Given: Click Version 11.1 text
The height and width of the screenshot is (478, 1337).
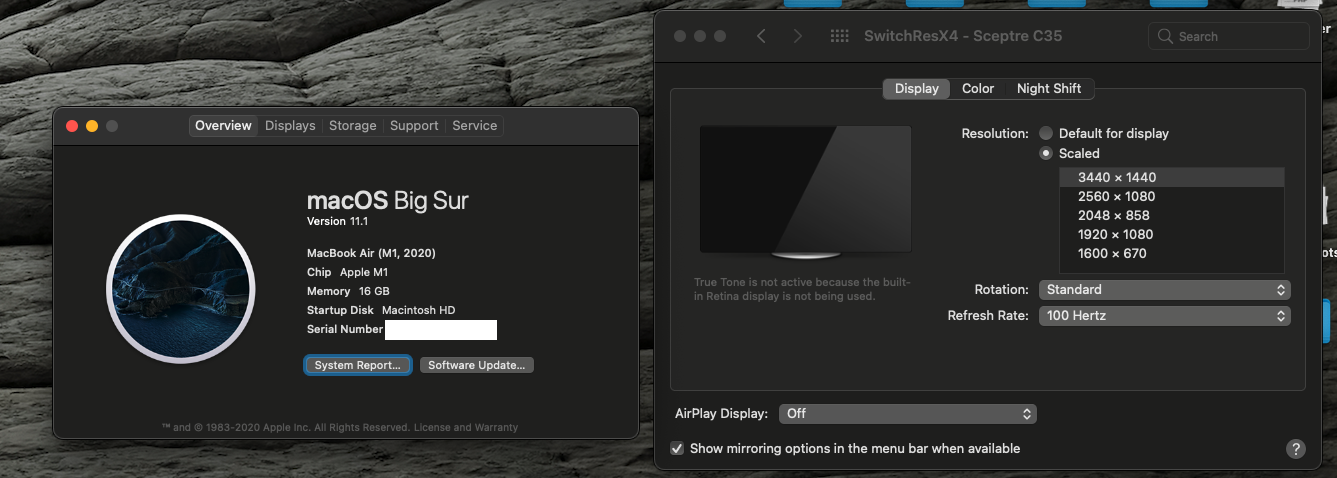Looking at the screenshot, I should click(x=337, y=221).
